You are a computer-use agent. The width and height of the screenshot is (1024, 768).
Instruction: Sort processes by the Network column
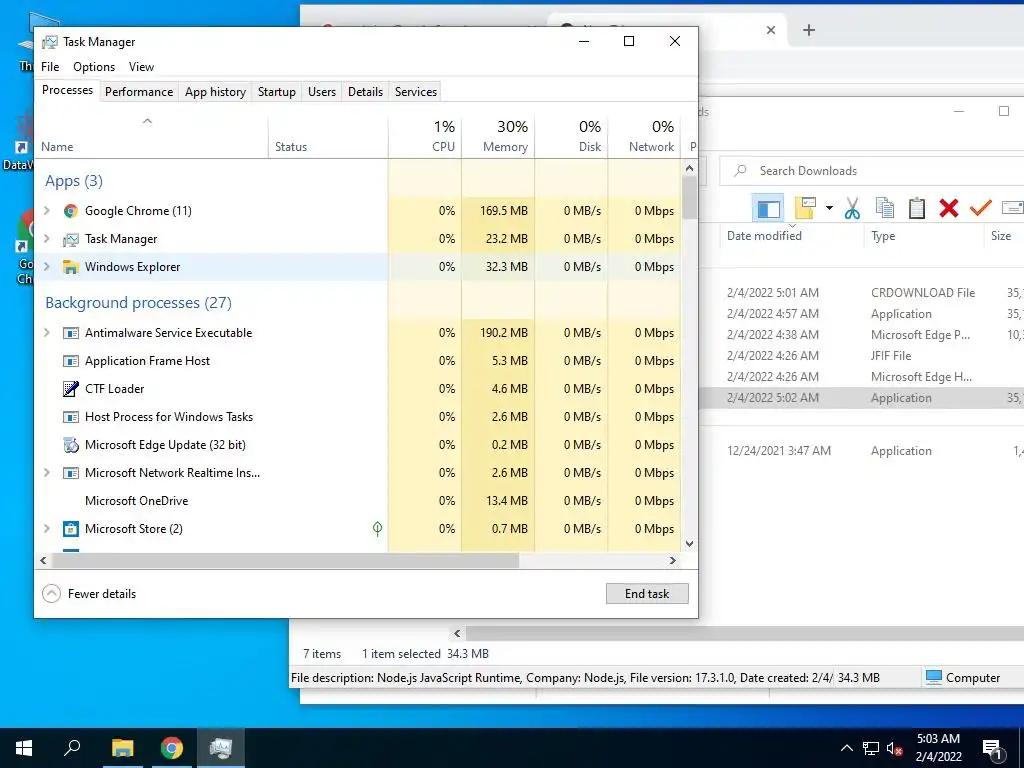pos(645,136)
